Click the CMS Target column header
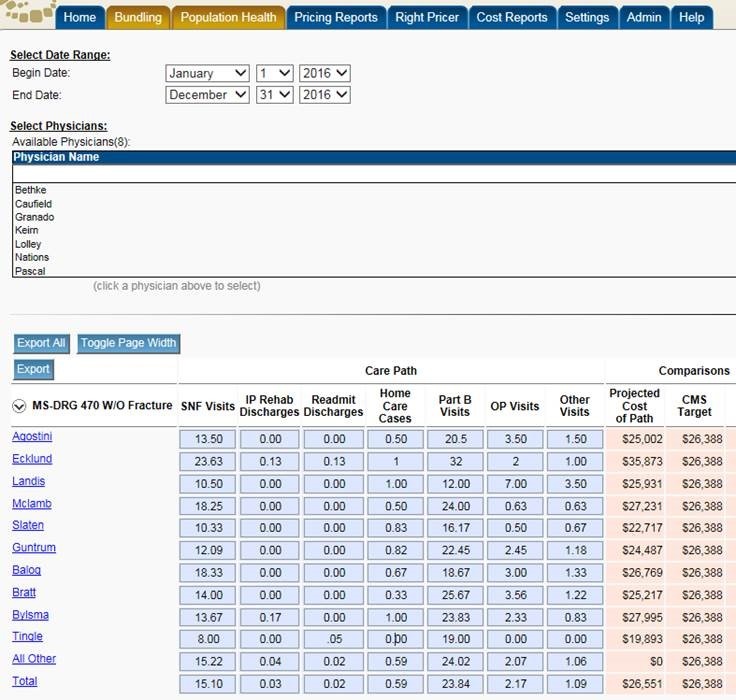 click(x=694, y=406)
